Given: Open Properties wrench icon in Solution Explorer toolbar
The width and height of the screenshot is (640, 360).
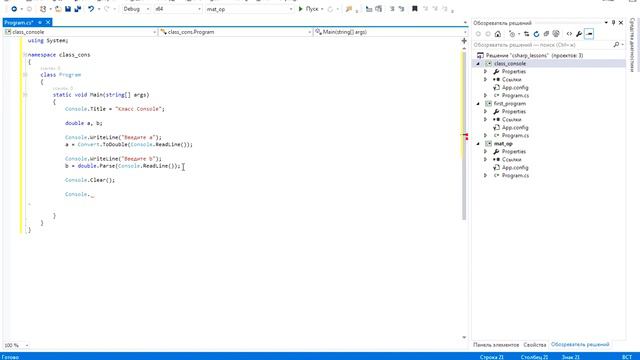Looking at the screenshot, I should tap(579, 34).
